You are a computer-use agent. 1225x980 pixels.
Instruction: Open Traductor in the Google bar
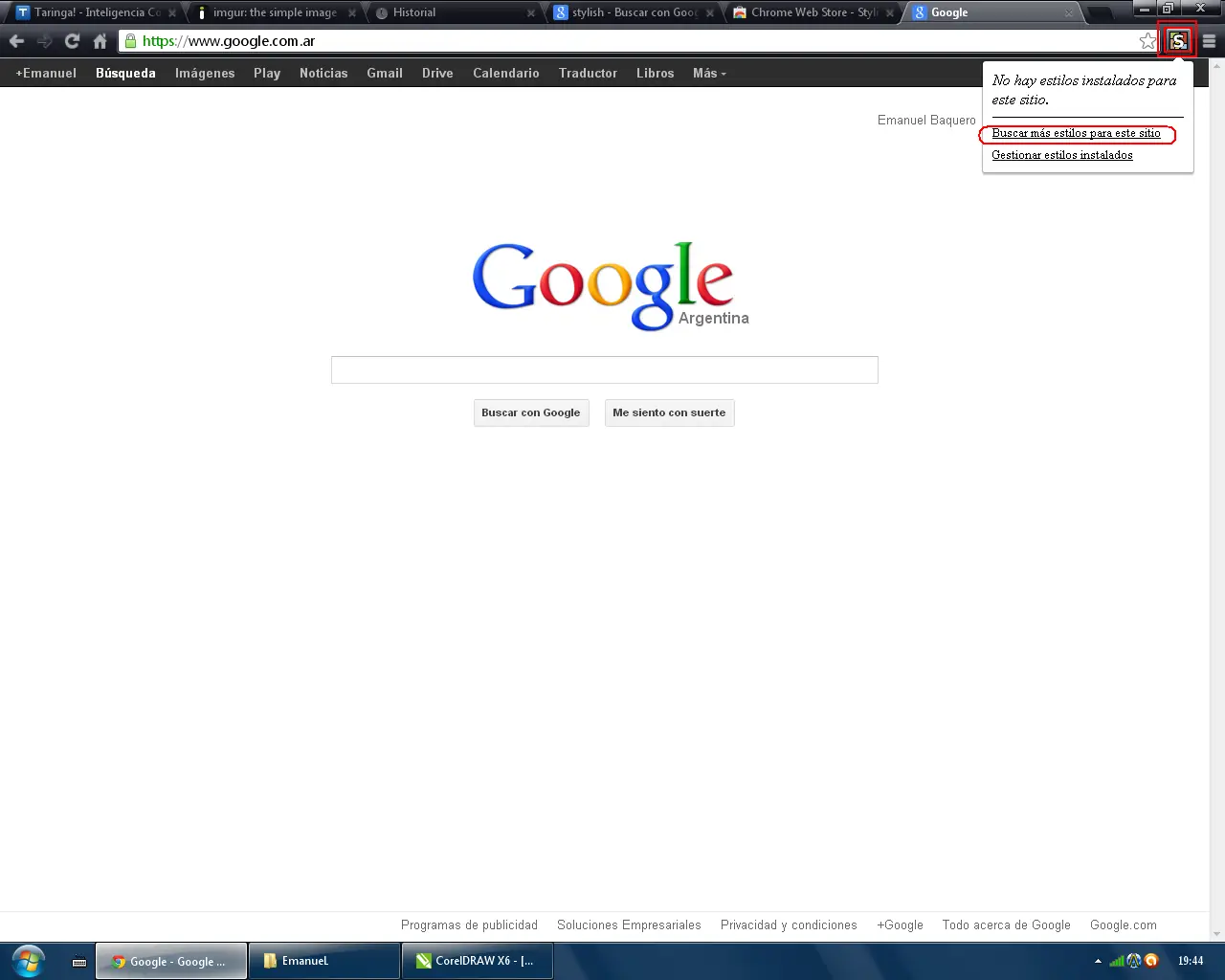click(588, 73)
